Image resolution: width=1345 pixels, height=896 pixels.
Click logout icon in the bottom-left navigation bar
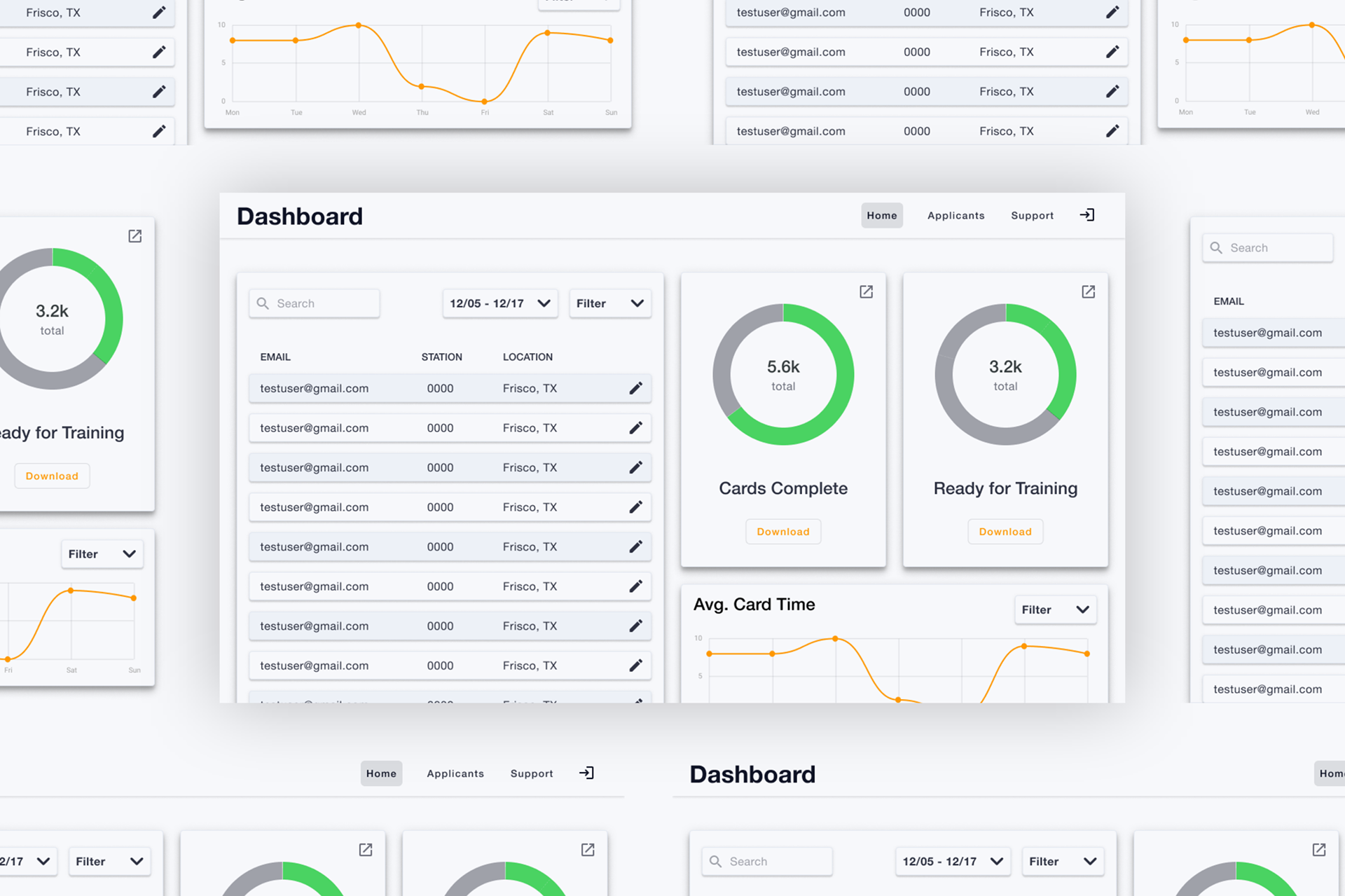pyautogui.click(x=586, y=773)
